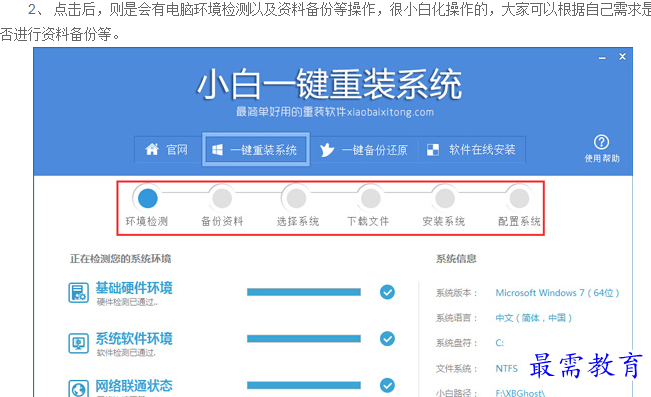
Task: Click the checkmark for 系统软件环境
Action: 387,338
